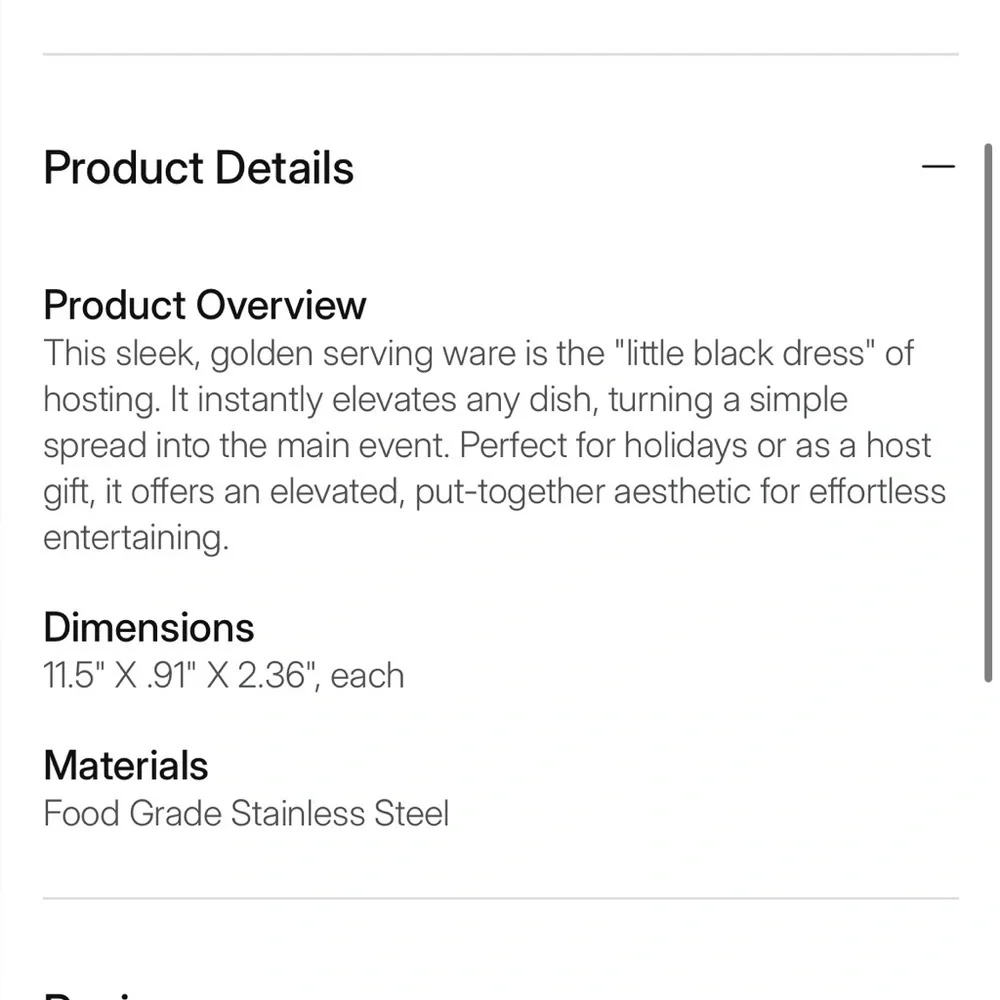The height and width of the screenshot is (1000, 1000).
Task: Open the partially visible section below Materials
Action: [x=96, y=996]
